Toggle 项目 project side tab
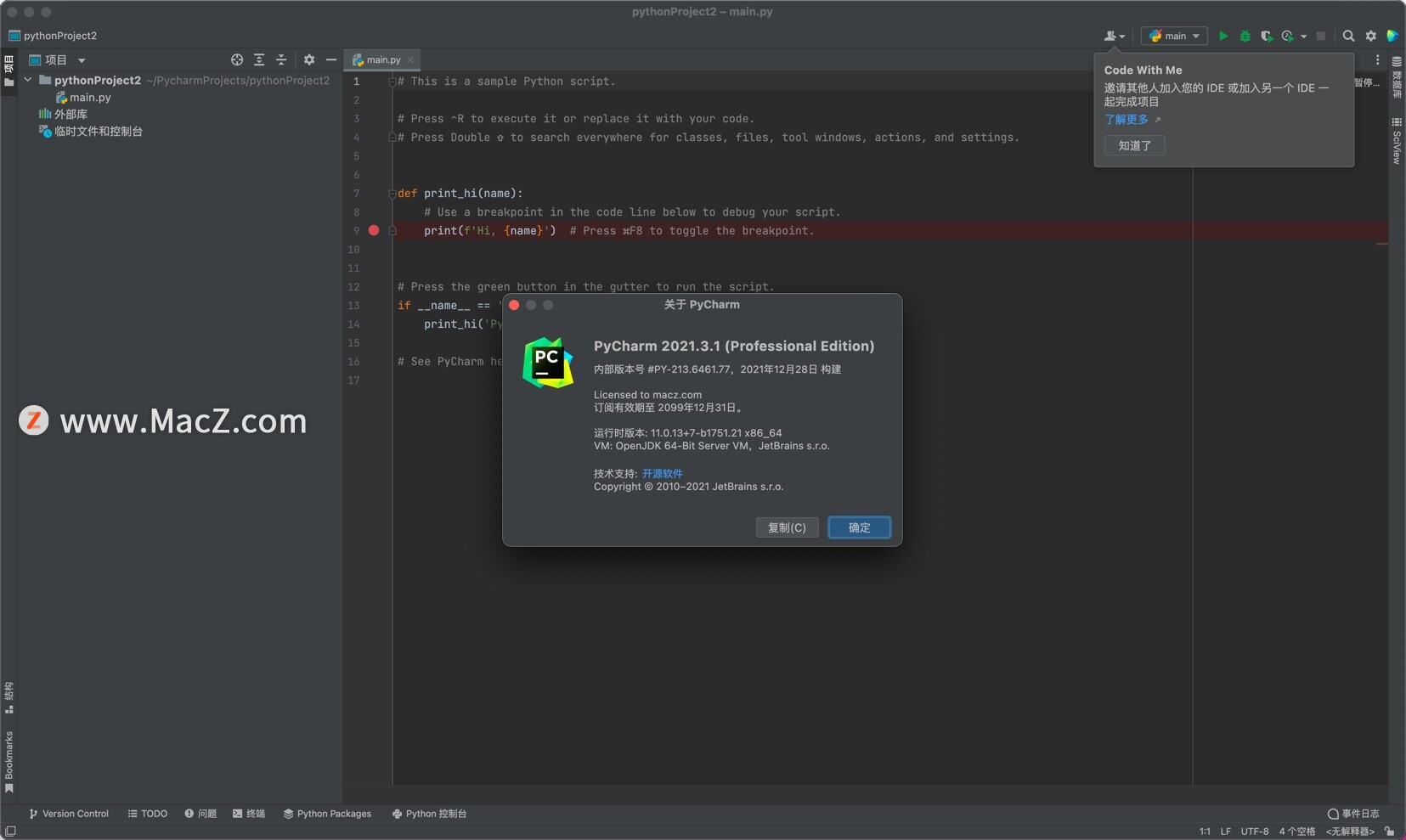The width and height of the screenshot is (1406, 840). [x=9, y=70]
